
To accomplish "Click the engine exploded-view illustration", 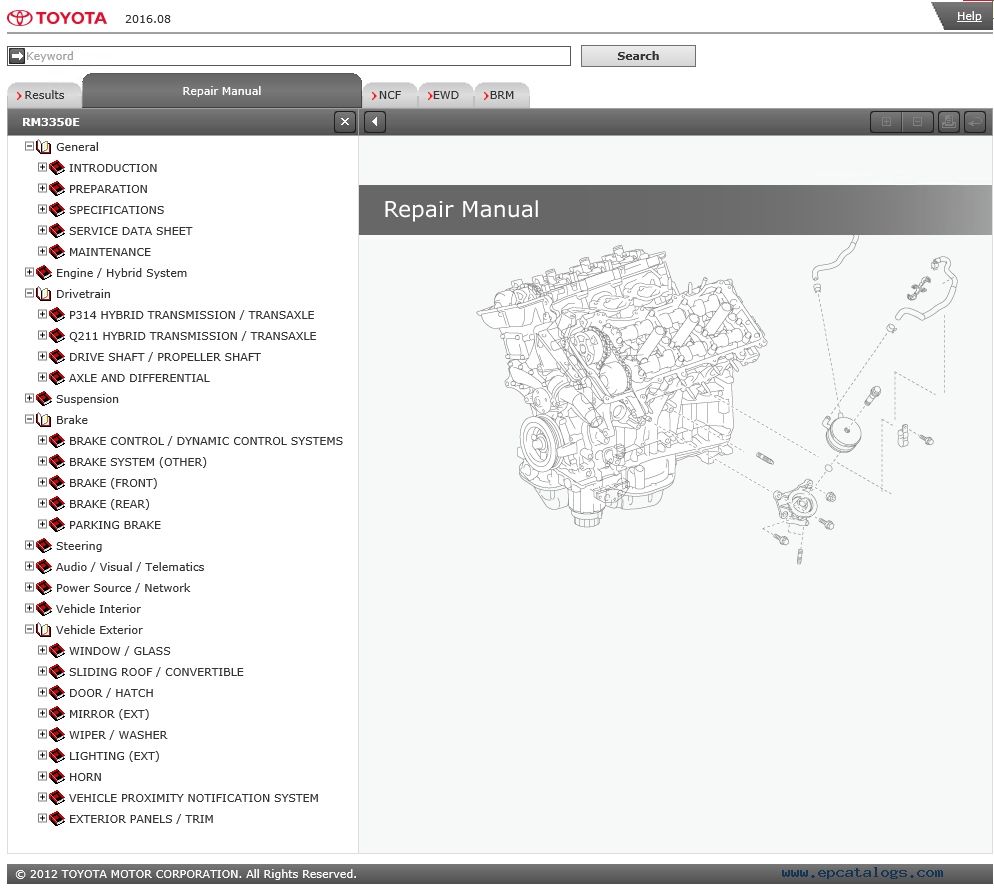I will [715, 399].
